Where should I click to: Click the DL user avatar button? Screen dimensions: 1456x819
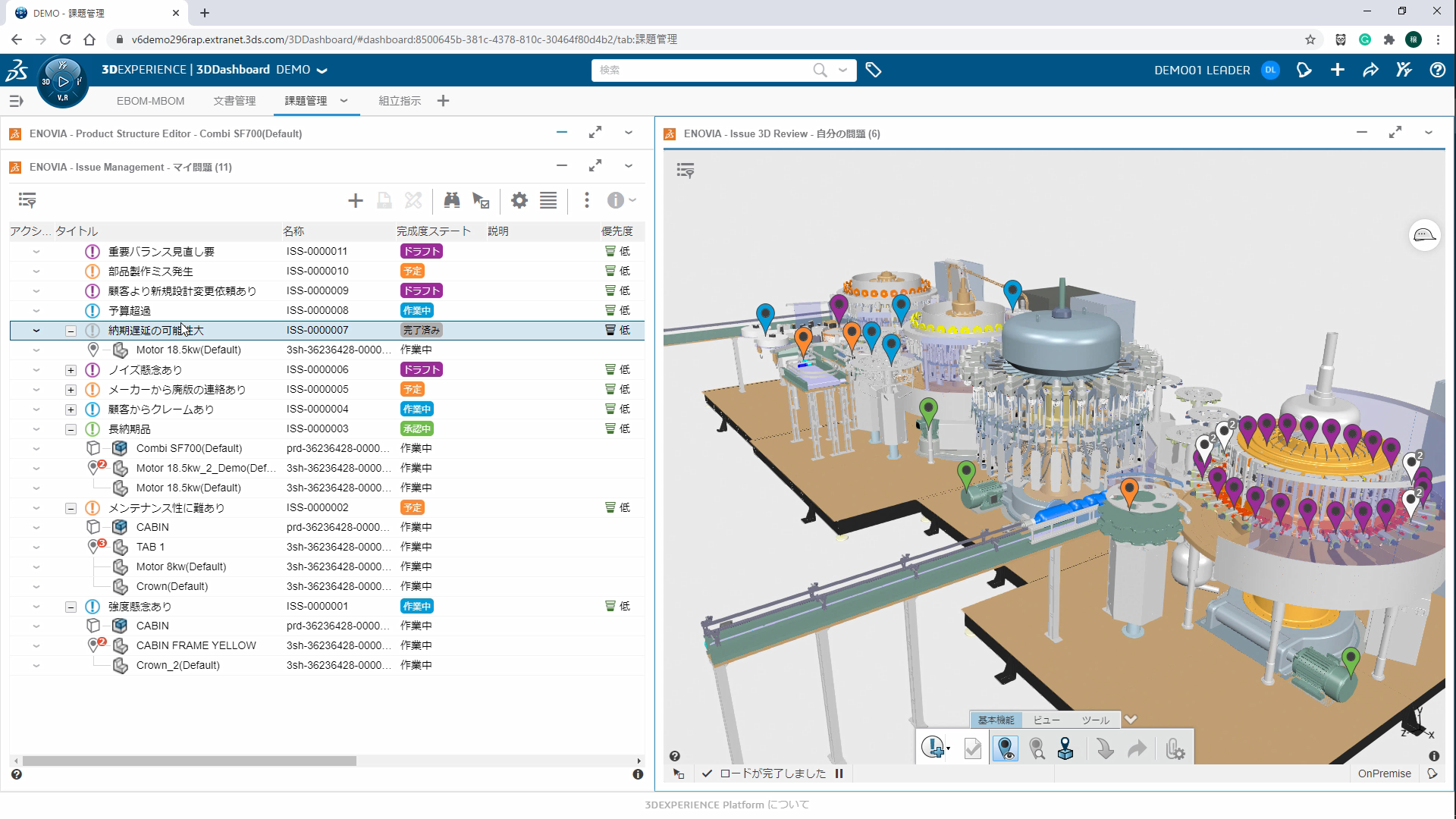pyautogui.click(x=1270, y=70)
